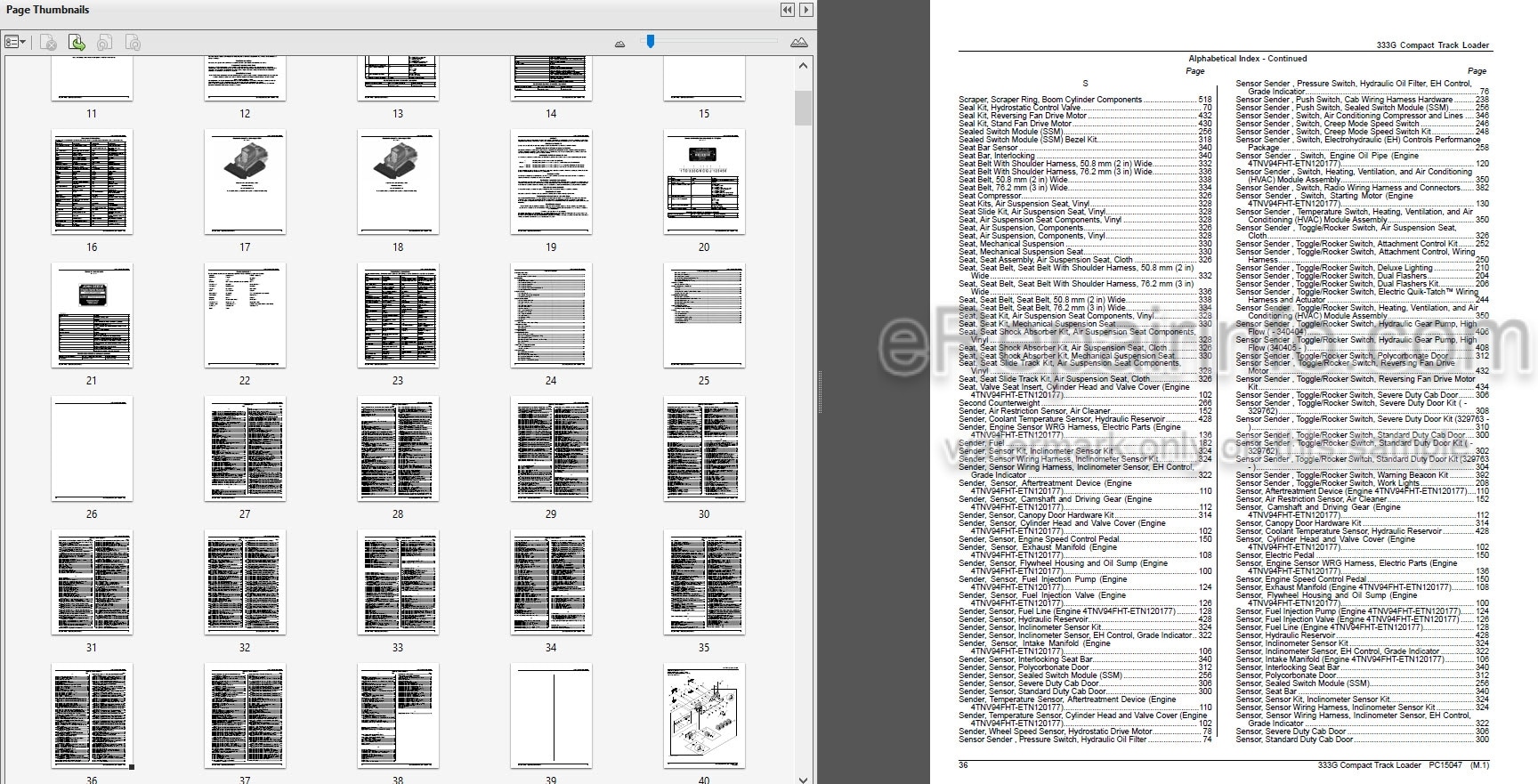Select page 14 thumbnail

[x=551, y=78]
